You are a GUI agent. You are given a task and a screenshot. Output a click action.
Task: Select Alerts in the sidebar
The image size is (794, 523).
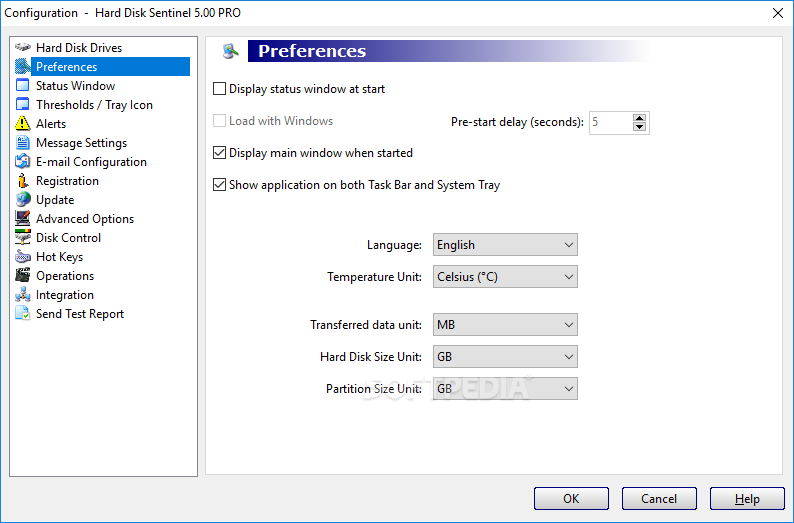[x=51, y=124]
